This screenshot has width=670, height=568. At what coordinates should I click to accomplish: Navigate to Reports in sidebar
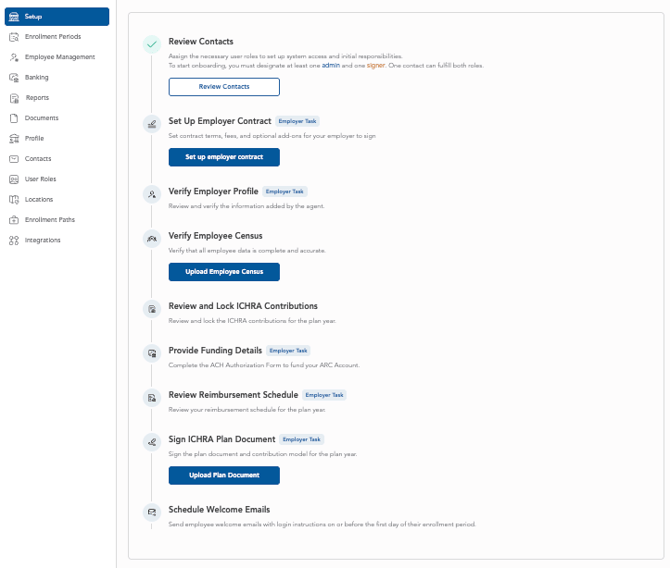37,98
